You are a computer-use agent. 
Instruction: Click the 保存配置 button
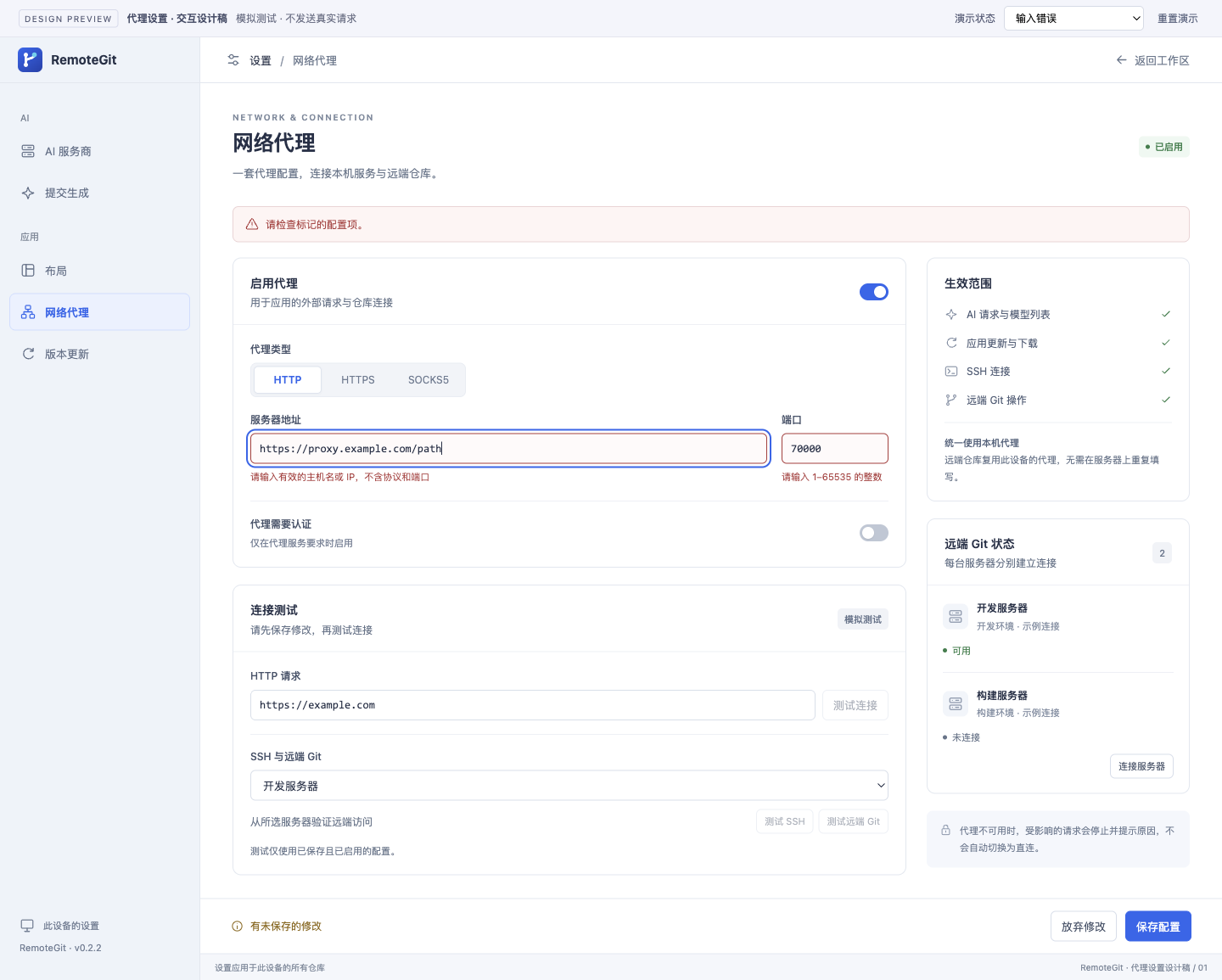click(1158, 927)
